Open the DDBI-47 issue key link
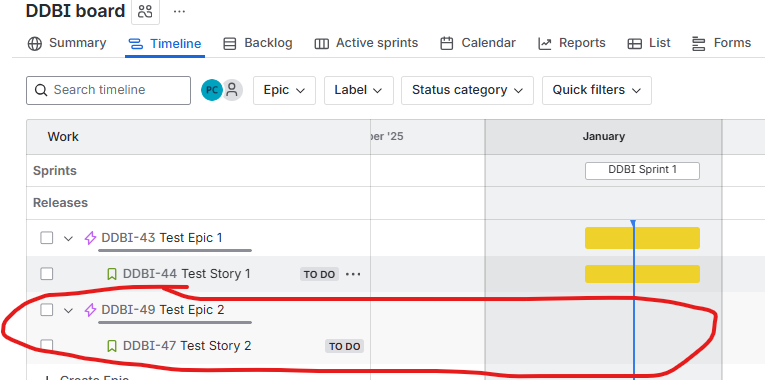Screen dimensions: 765x380 149,346
